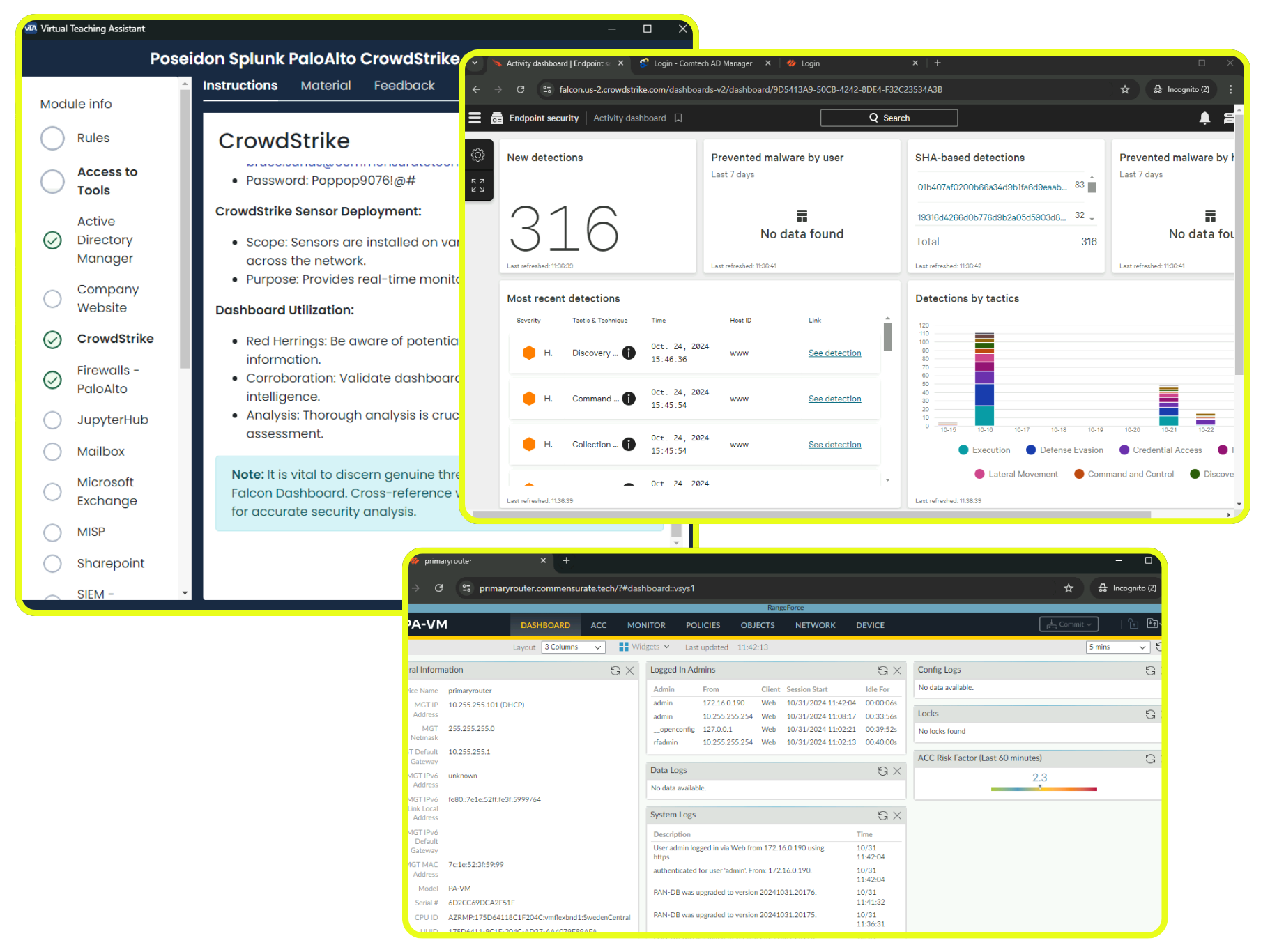The height and width of the screenshot is (952, 1270).
Task: Bookmark the Activity dashboard
Action: click(678, 118)
